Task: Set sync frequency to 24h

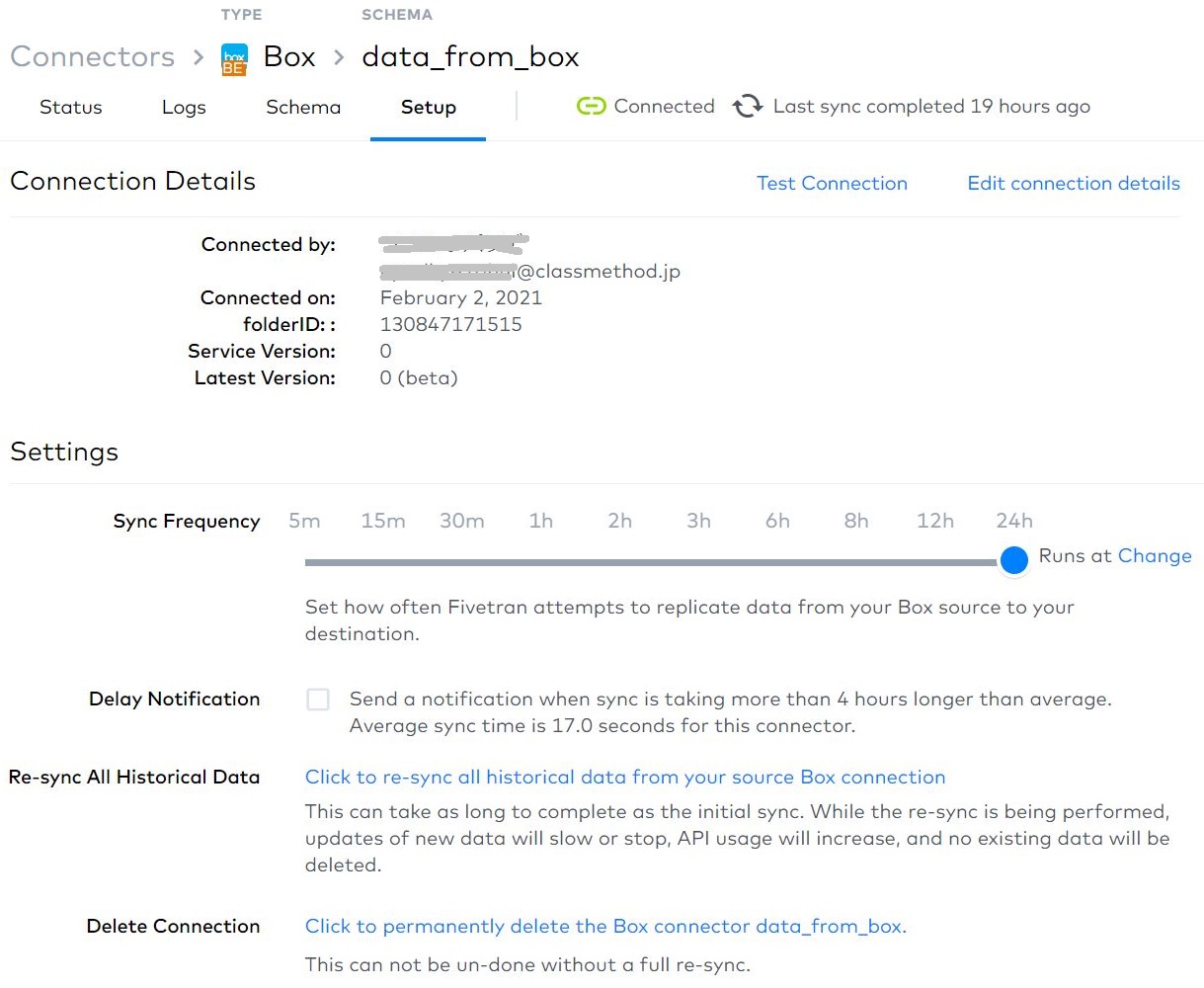Action: [1014, 521]
